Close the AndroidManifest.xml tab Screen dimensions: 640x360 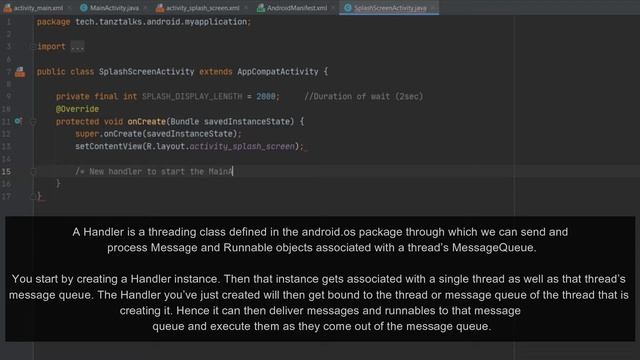point(333,8)
